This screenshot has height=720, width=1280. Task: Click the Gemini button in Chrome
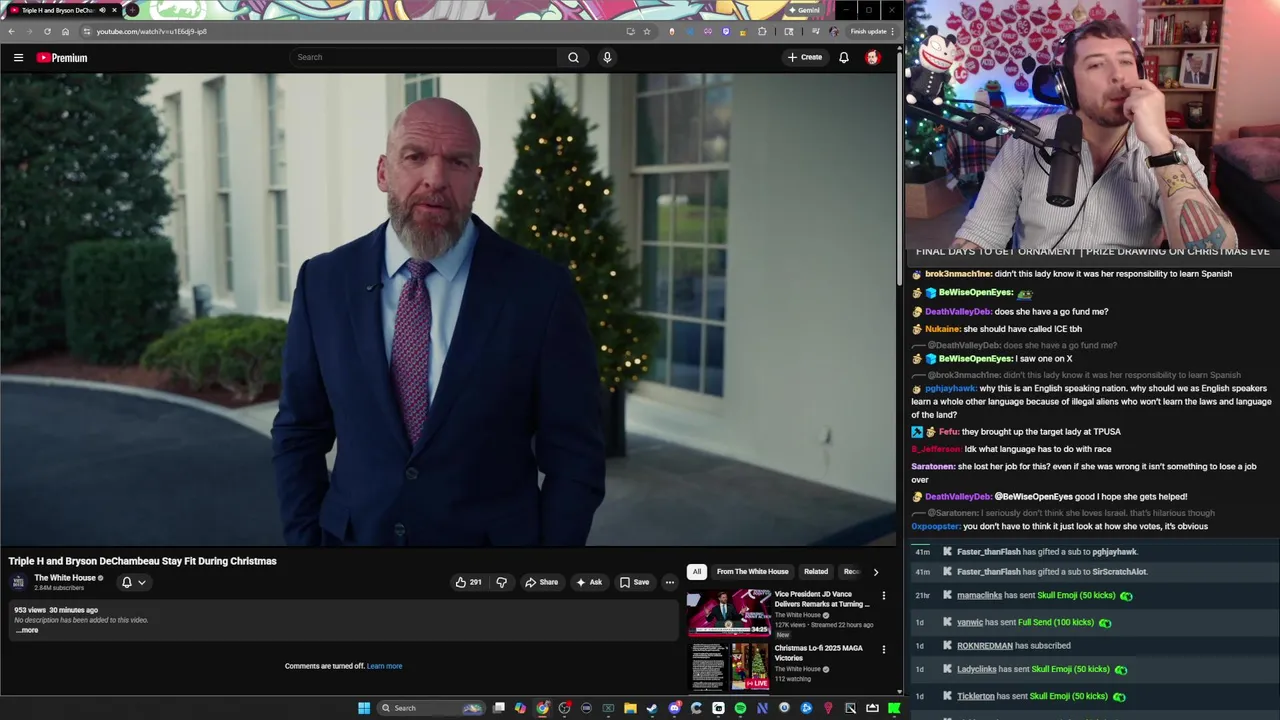(804, 10)
